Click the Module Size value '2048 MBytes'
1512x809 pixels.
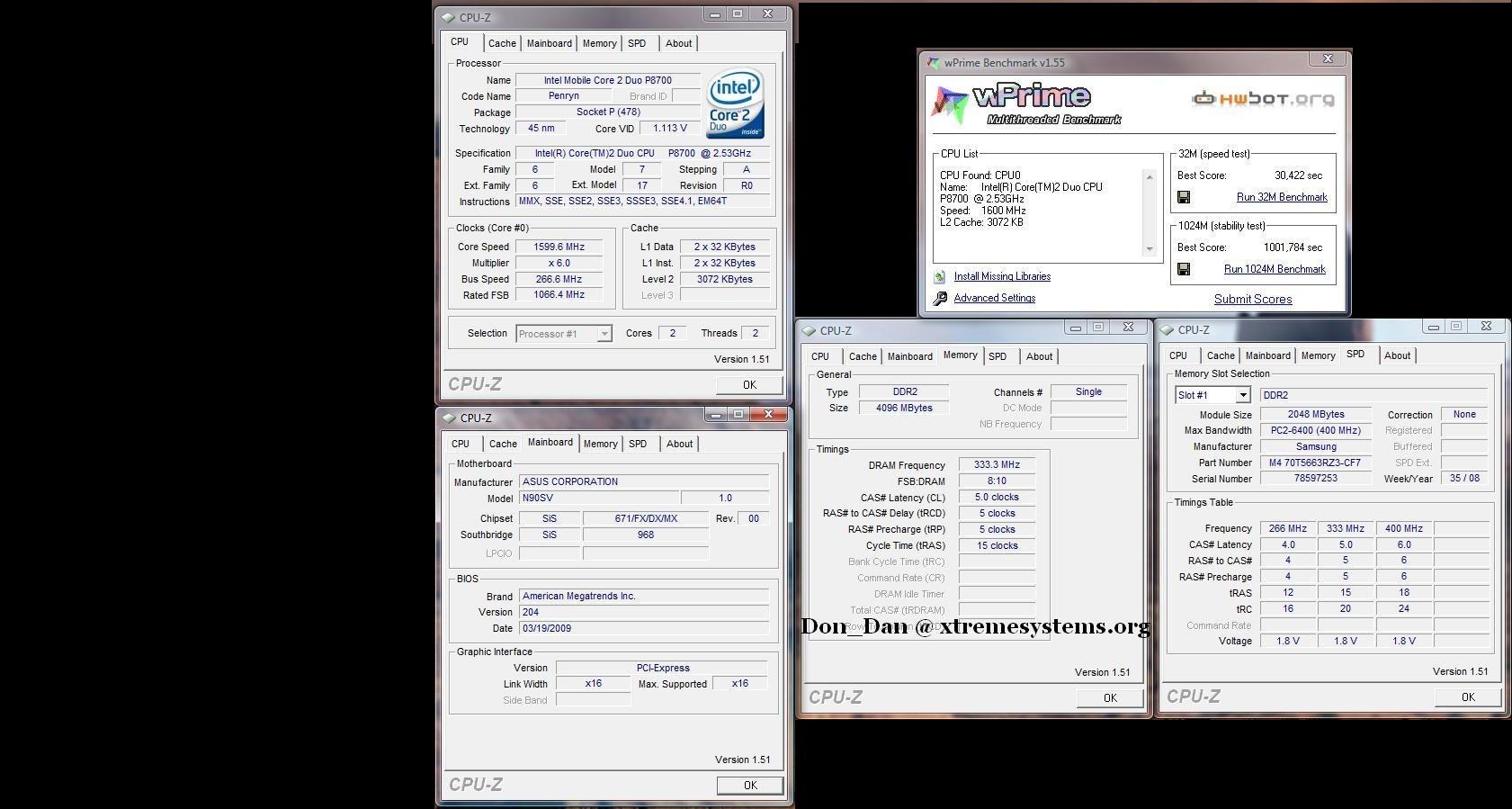[x=1315, y=415]
